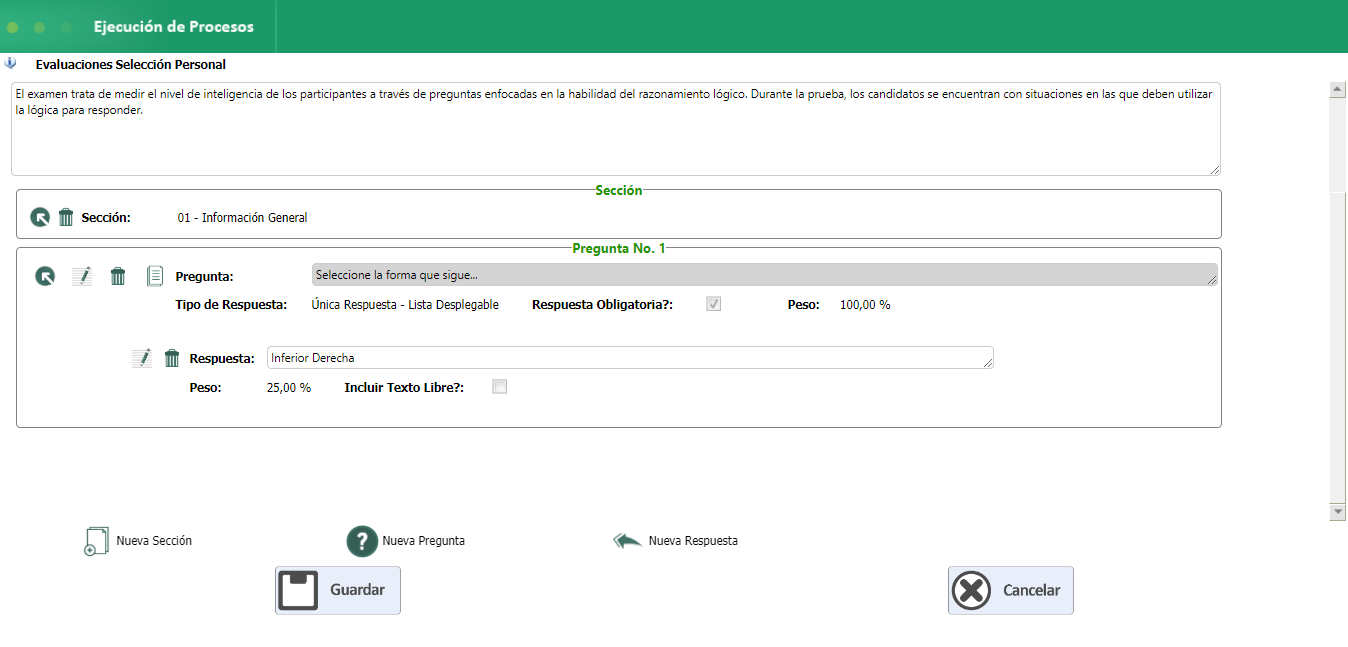Screen dimensions: 1348x647
Task: Click the scrollbar down arrow
Action: [1338, 512]
